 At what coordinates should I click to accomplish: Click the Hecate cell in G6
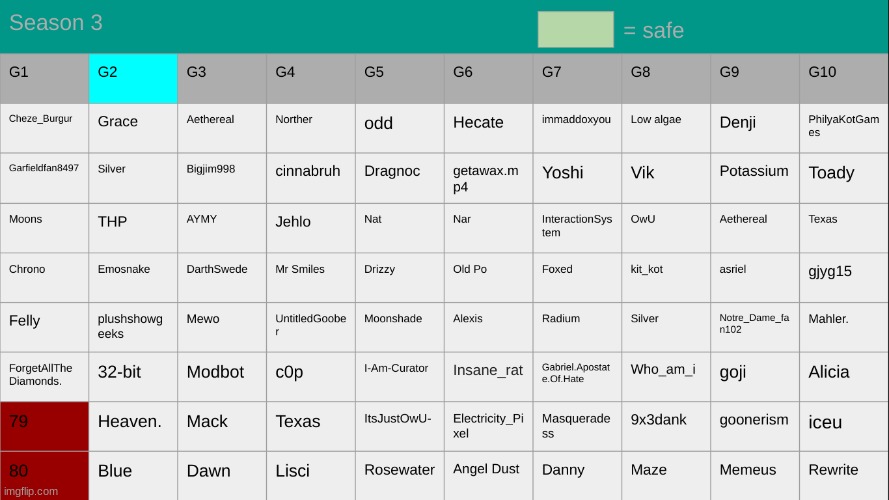point(488,128)
